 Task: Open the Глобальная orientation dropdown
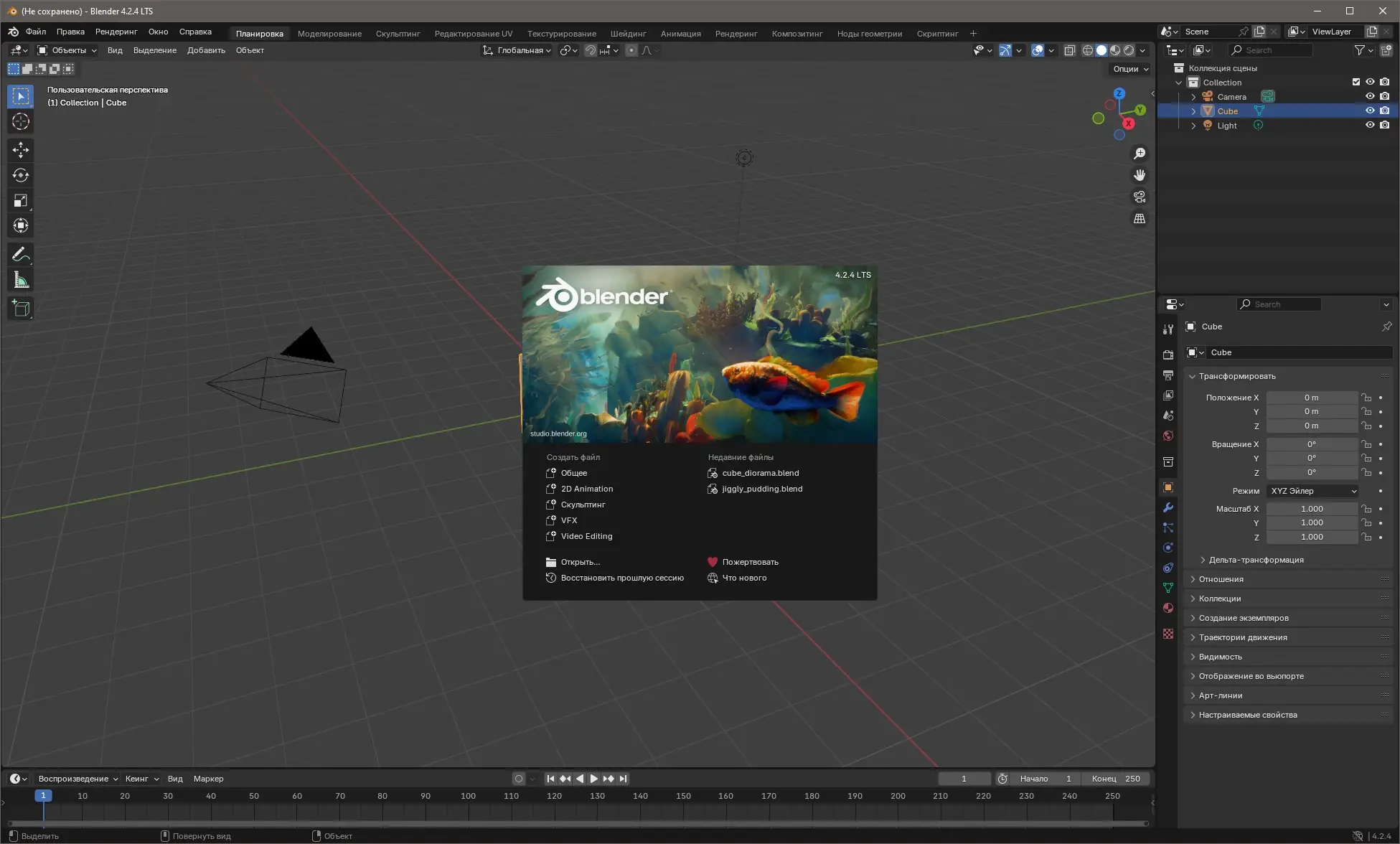tap(517, 50)
